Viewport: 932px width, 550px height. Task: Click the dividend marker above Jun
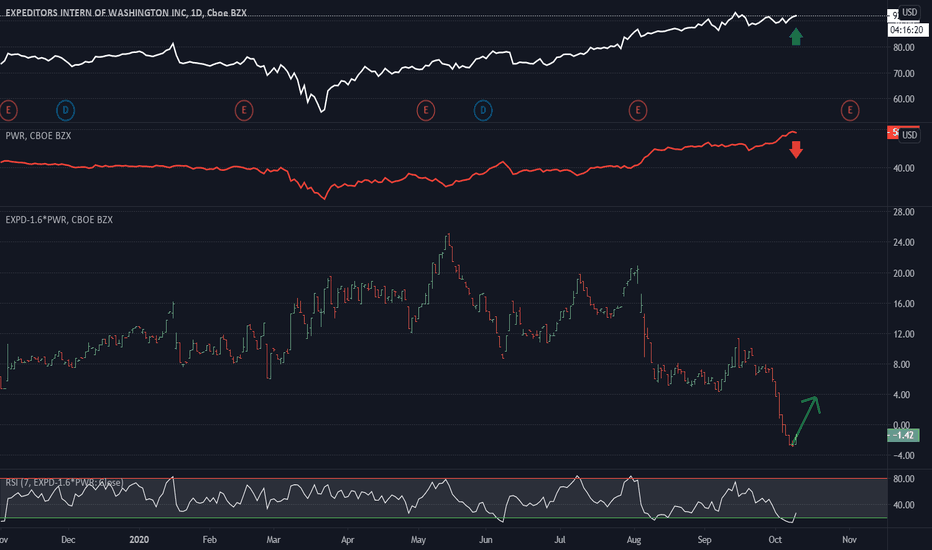tap(483, 110)
